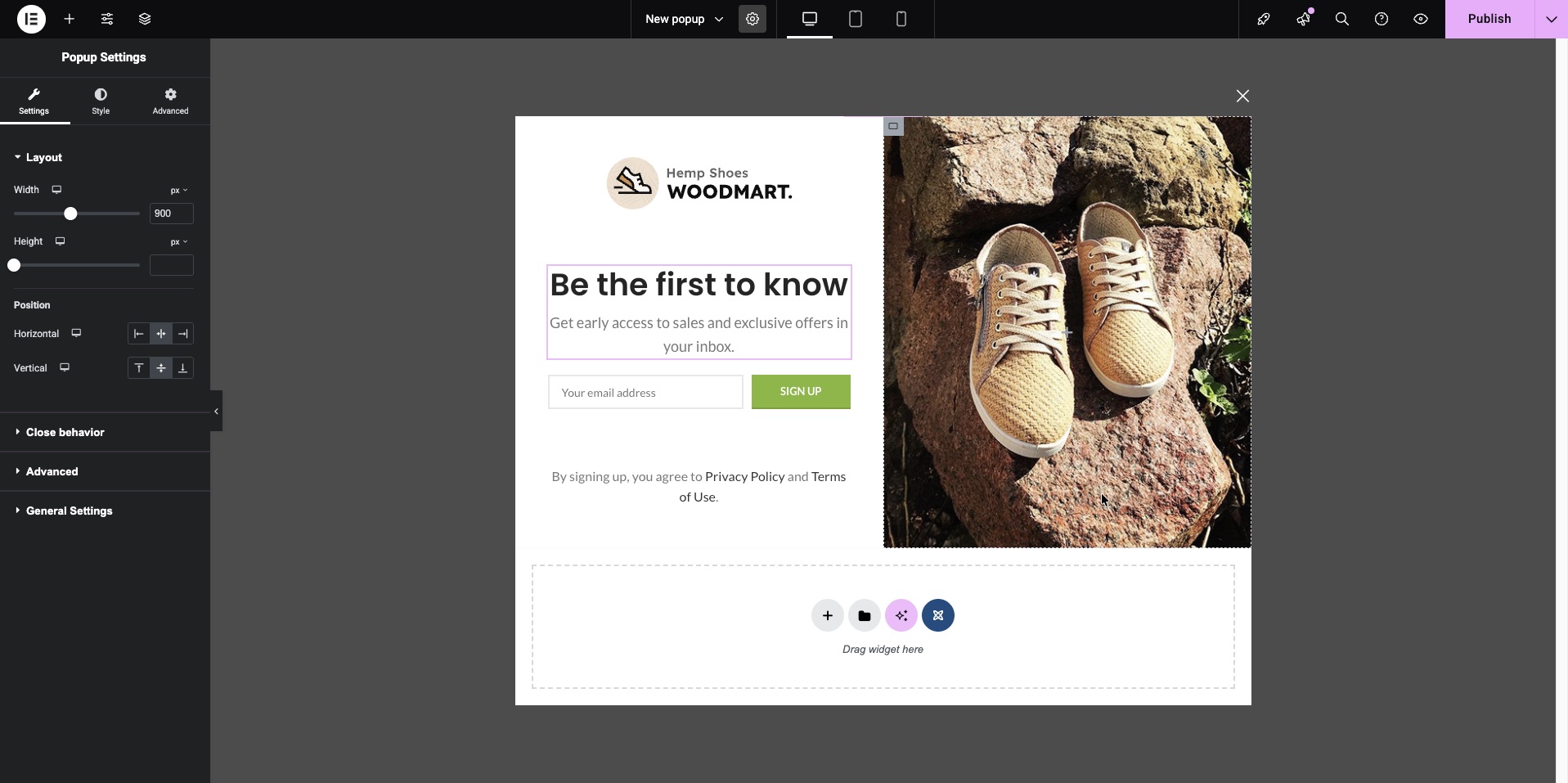Set horizontal position to left

(x=139, y=334)
